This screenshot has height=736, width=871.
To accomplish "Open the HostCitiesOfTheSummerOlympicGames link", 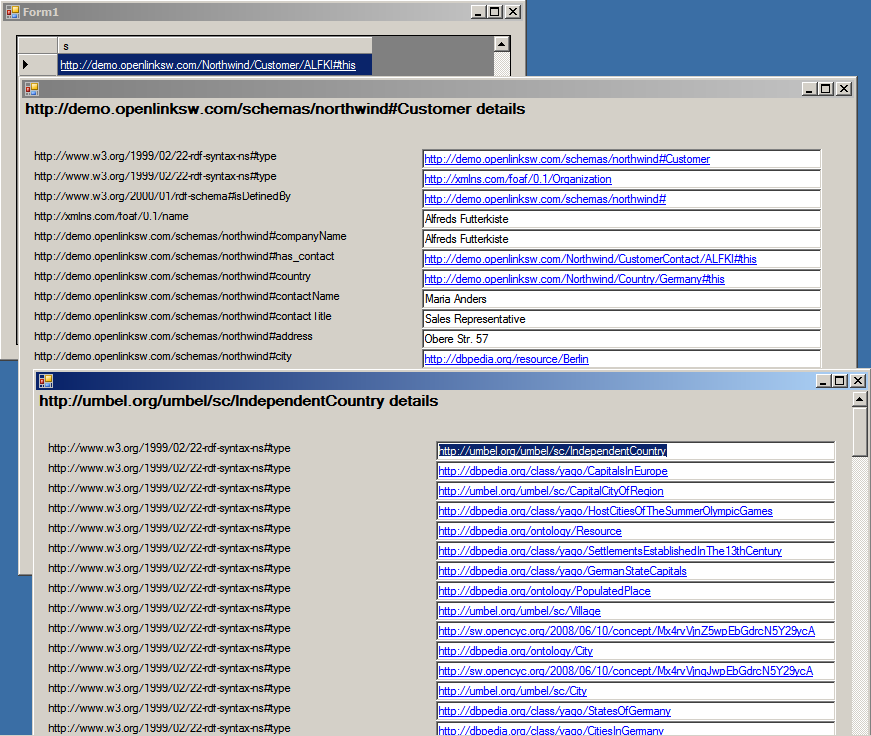I will [x=605, y=511].
